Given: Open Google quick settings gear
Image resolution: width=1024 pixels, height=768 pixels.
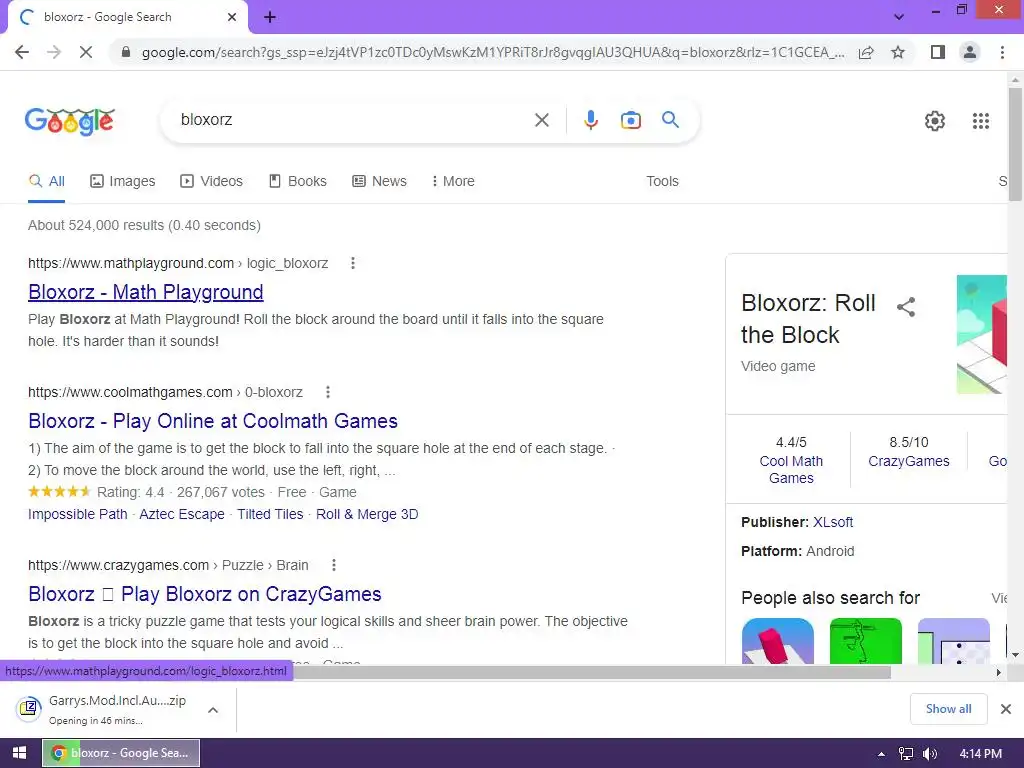Looking at the screenshot, I should coord(935,121).
